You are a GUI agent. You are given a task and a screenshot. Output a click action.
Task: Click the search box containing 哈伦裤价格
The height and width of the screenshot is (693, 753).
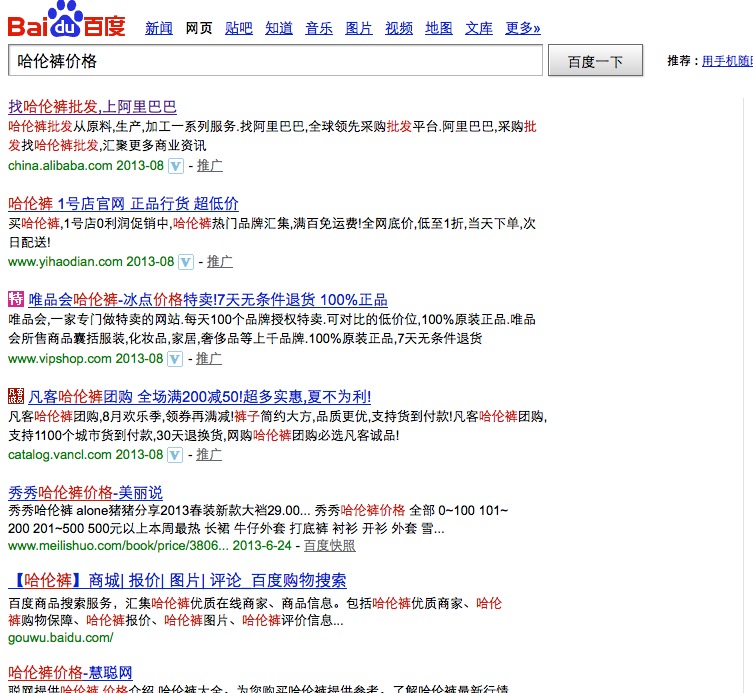[275, 61]
